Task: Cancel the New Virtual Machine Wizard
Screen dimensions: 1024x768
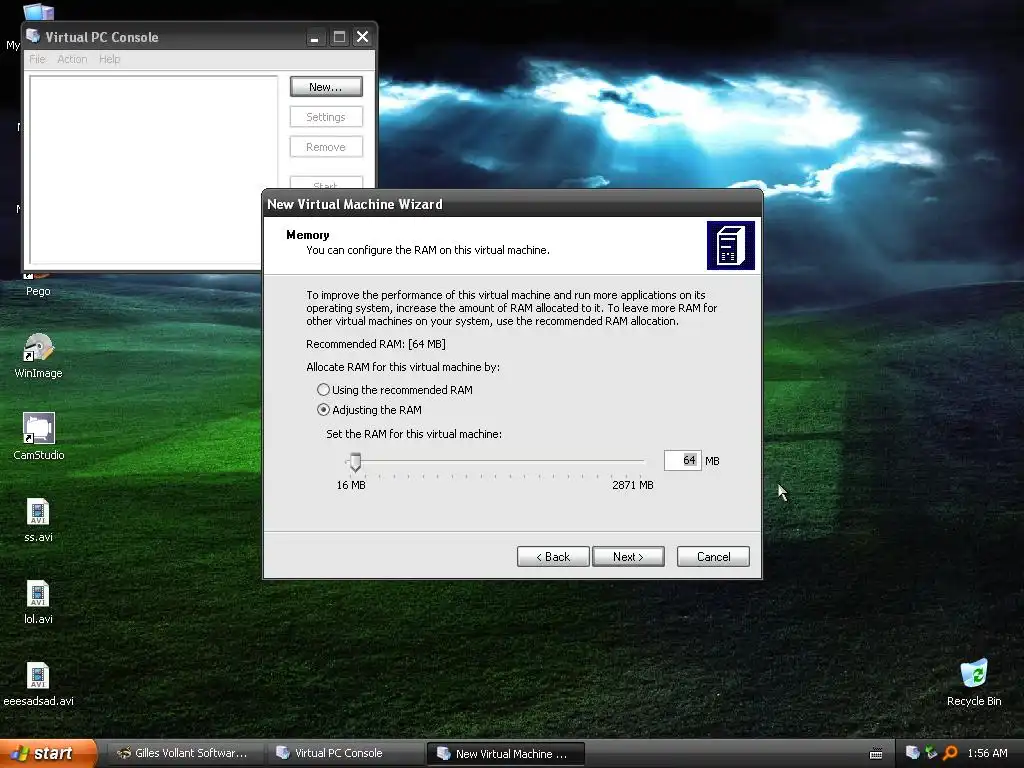Action: coord(713,556)
